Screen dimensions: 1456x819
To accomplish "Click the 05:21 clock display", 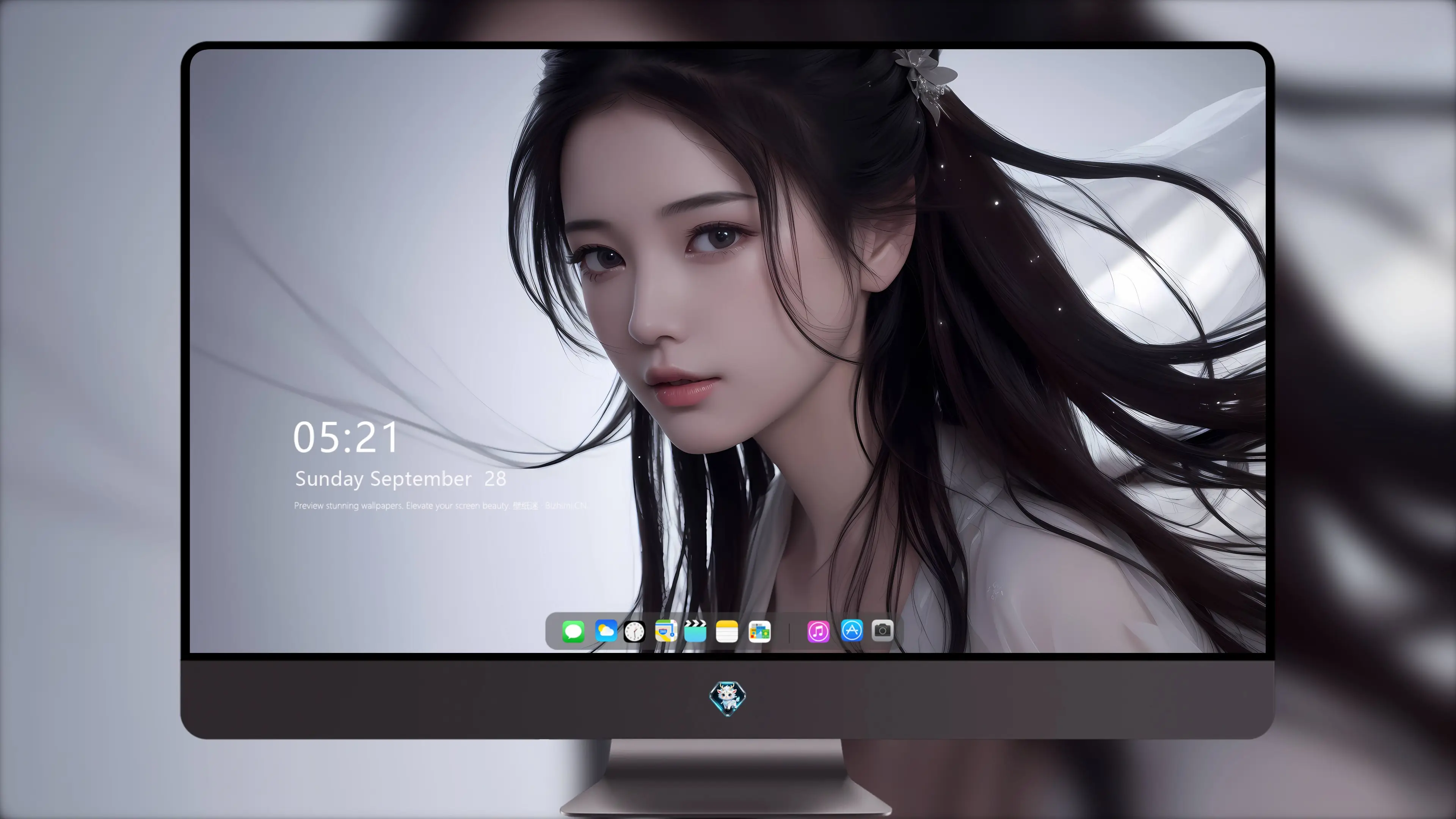I will (345, 438).
